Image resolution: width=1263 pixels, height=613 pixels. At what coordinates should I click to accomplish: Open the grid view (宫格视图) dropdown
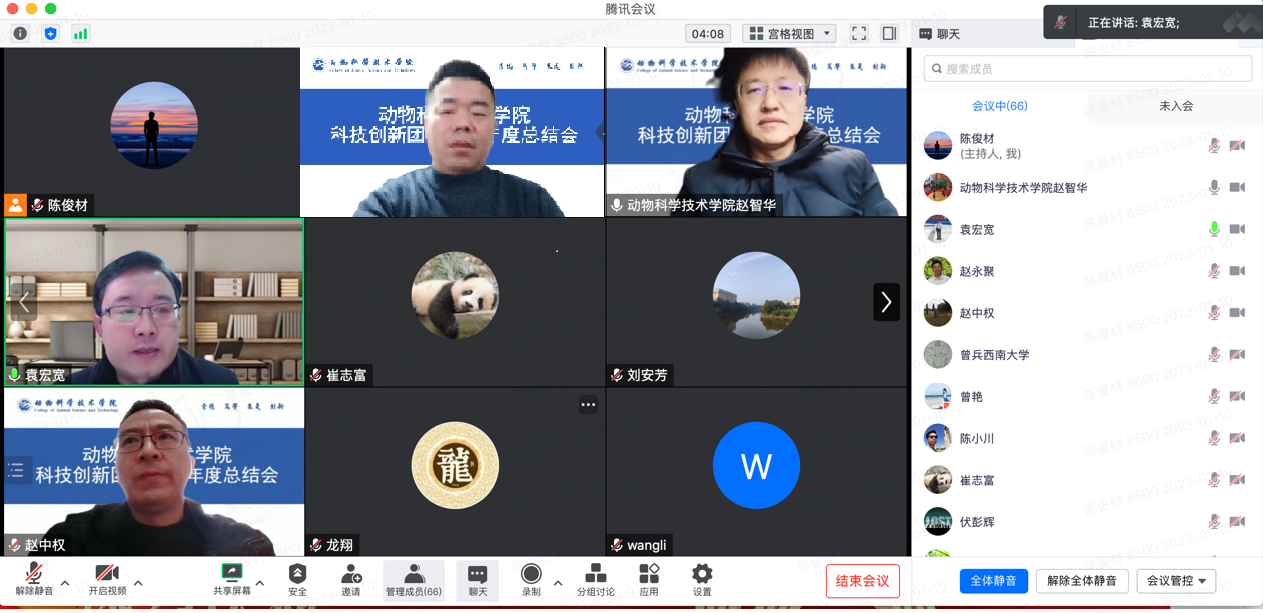[790, 34]
